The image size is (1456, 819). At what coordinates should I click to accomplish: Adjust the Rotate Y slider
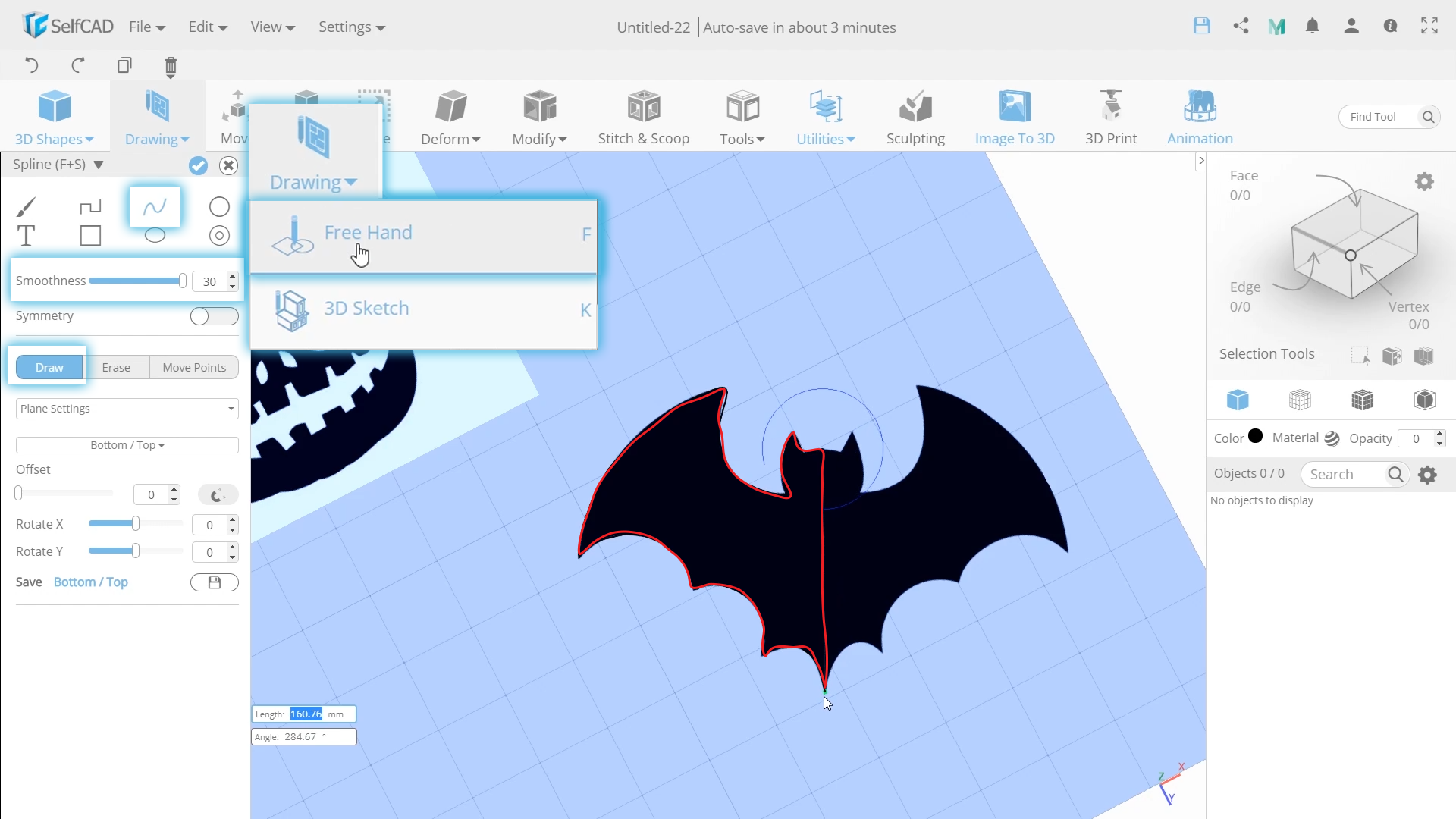[x=136, y=551]
